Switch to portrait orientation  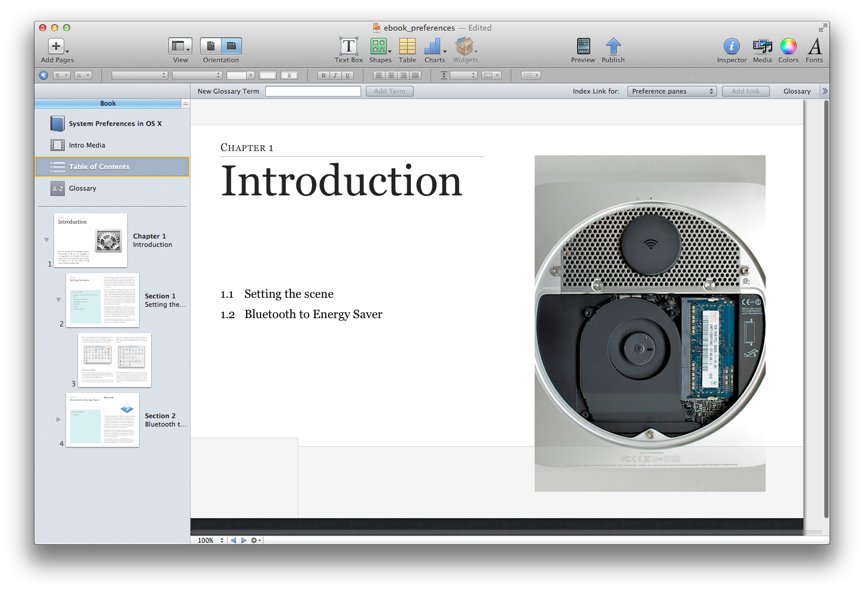210,46
